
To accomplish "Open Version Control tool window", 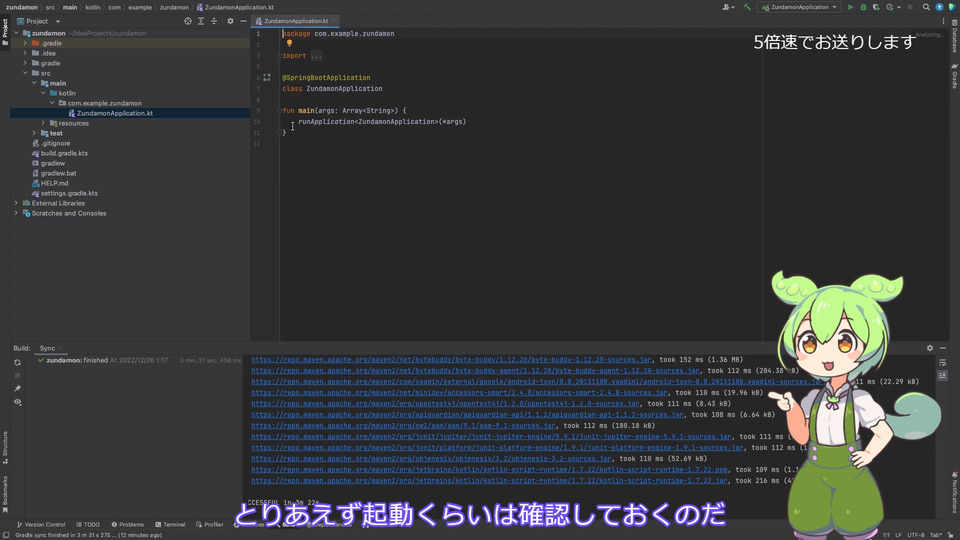I will click(x=41, y=525).
